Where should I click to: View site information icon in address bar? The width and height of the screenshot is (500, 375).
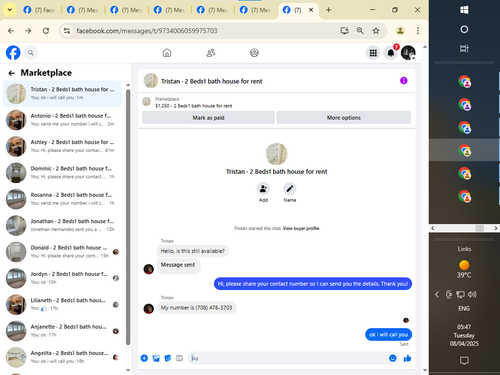tap(67, 31)
